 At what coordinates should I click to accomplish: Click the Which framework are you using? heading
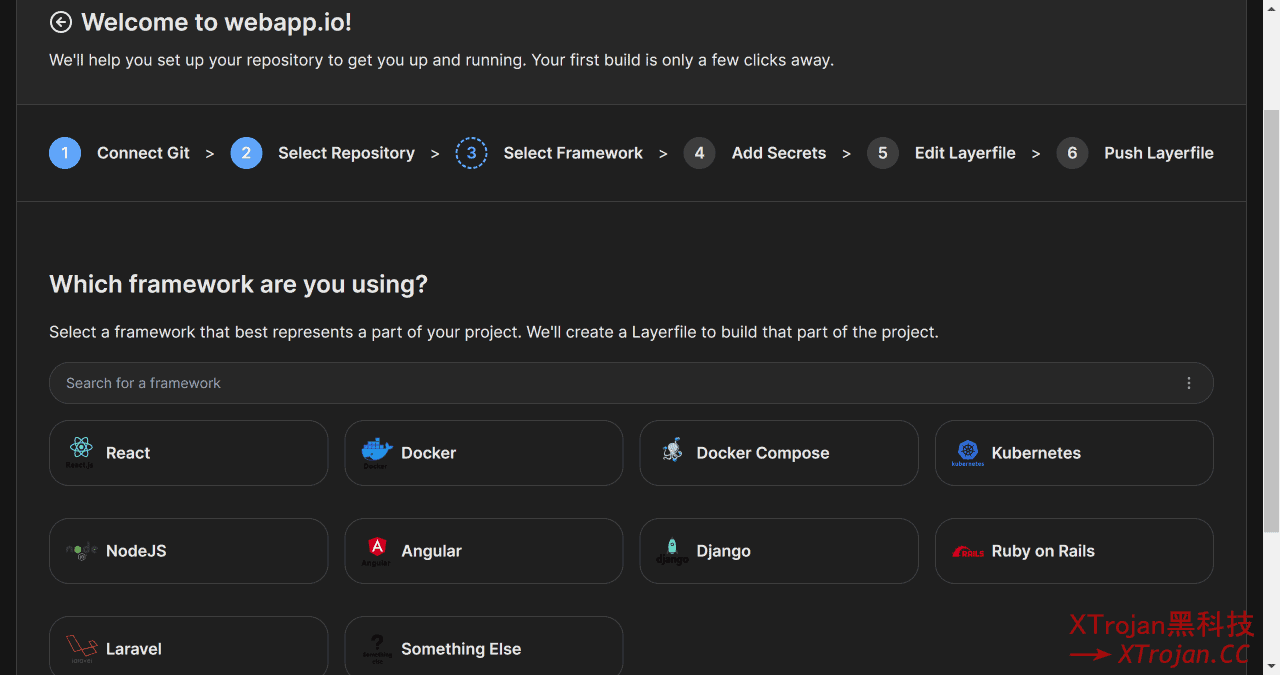(238, 284)
